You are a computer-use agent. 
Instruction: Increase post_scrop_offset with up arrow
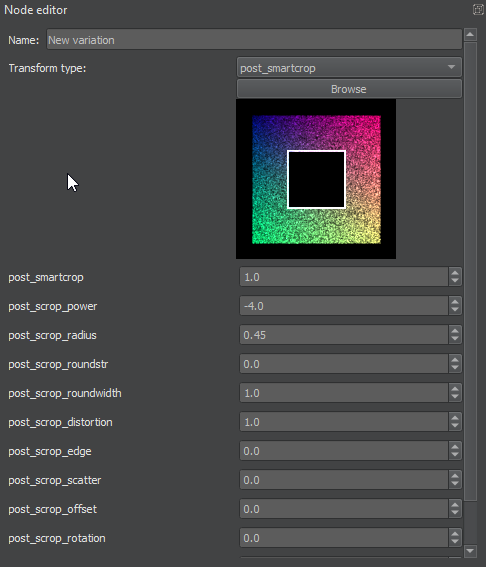[455, 505]
